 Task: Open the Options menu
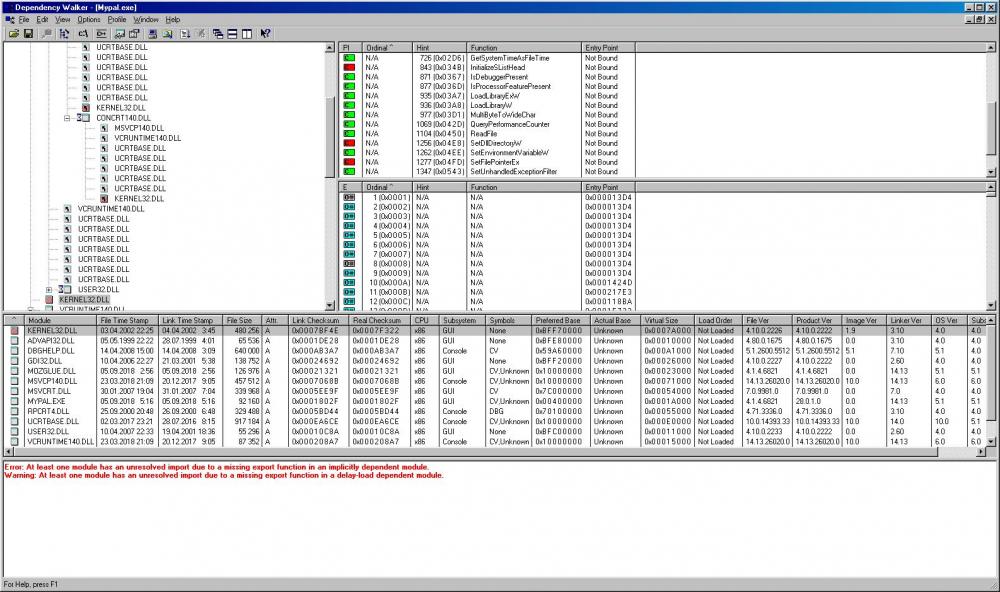pos(89,19)
